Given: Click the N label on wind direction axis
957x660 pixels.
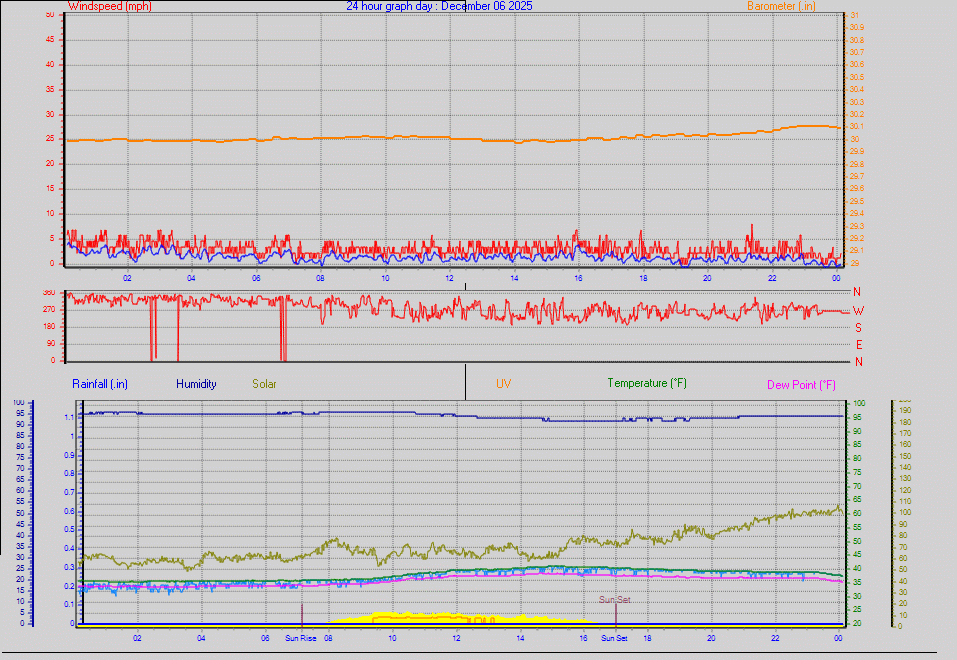Looking at the screenshot, I should pos(855,292).
